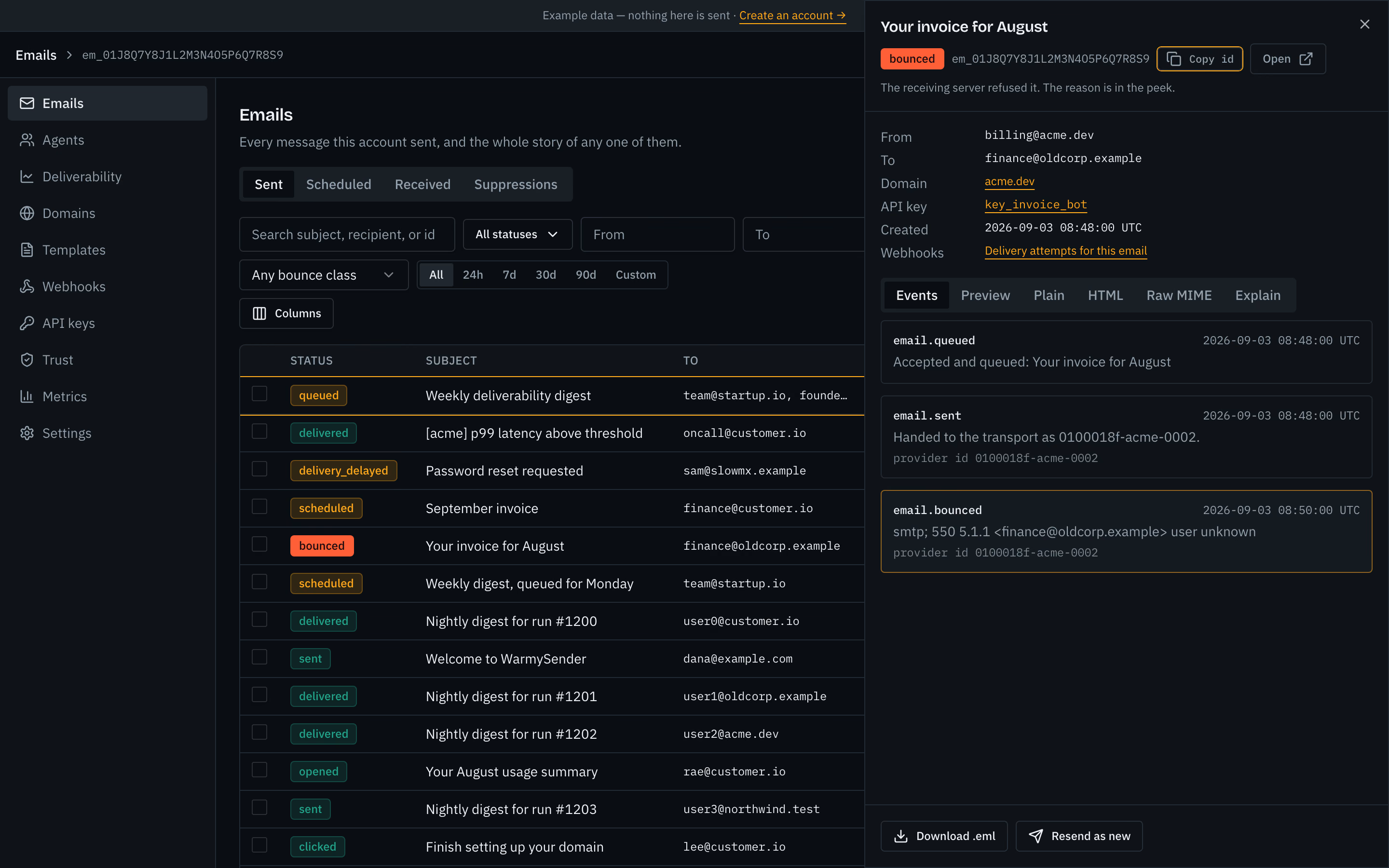Screen dimensions: 1389x868
Task: Select the 7d time range filter
Action: pyautogui.click(x=509, y=275)
